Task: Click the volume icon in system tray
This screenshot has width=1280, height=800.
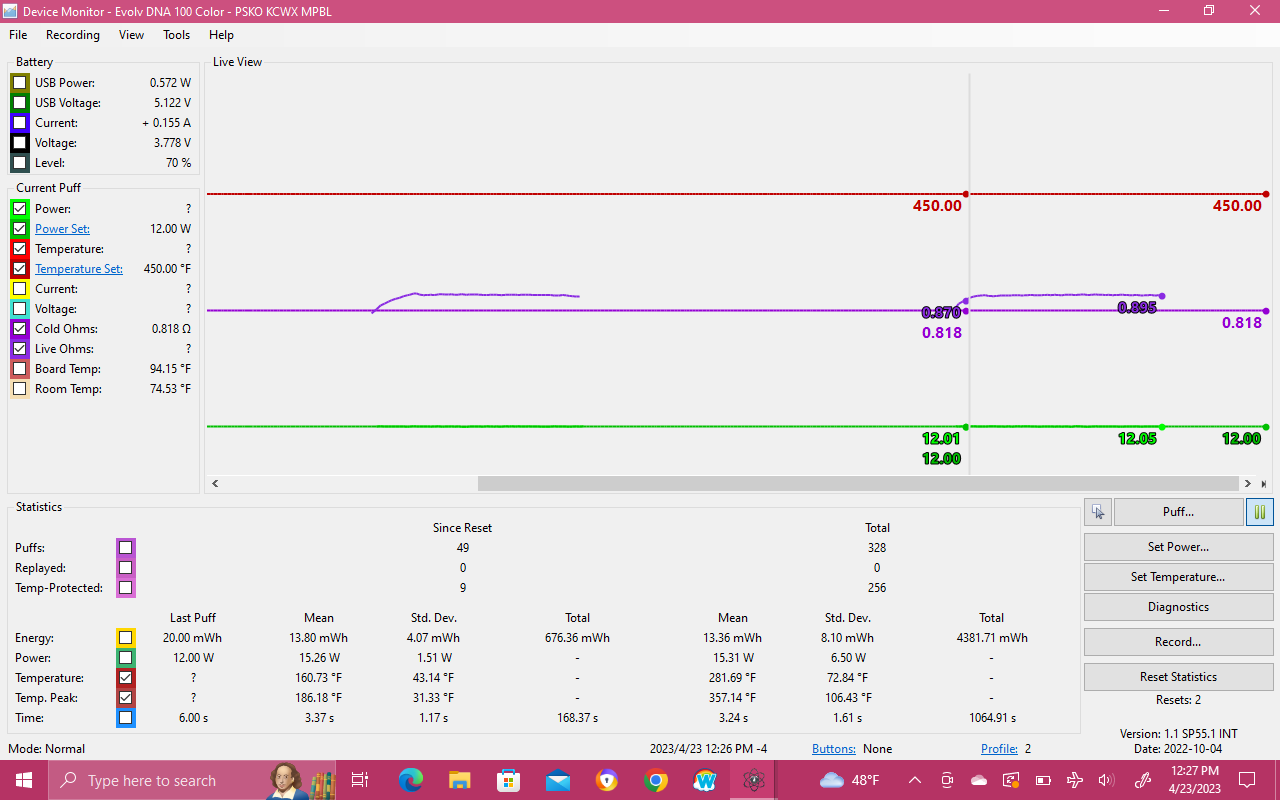Action: point(1106,780)
